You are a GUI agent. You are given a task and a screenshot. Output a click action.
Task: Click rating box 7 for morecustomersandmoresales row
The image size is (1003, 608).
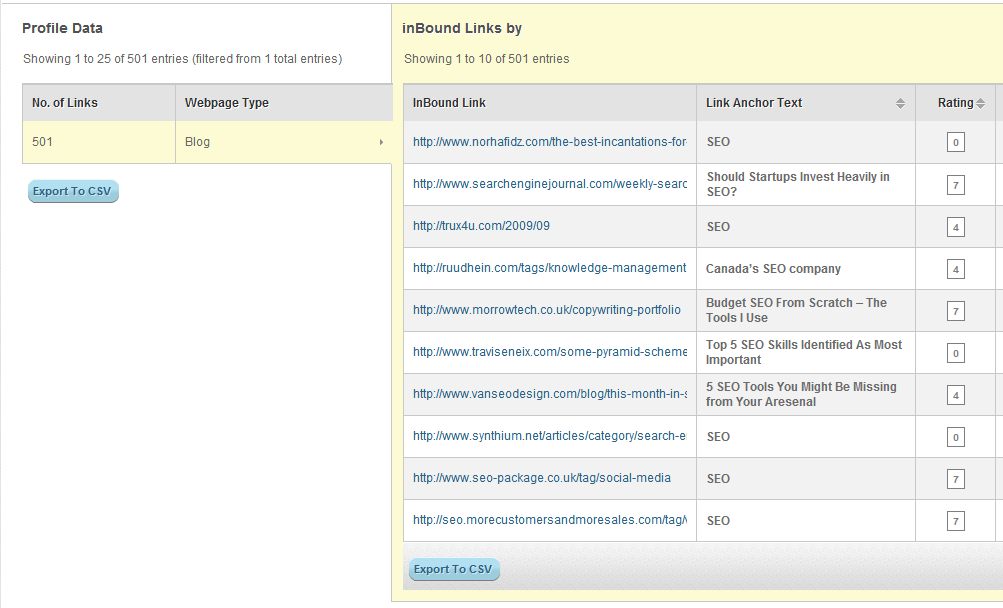(956, 522)
